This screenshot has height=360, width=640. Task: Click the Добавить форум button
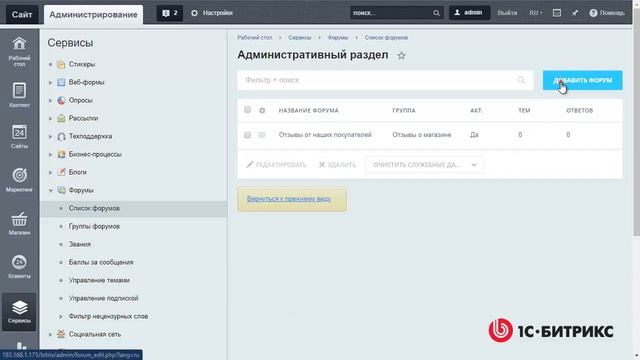point(582,80)
